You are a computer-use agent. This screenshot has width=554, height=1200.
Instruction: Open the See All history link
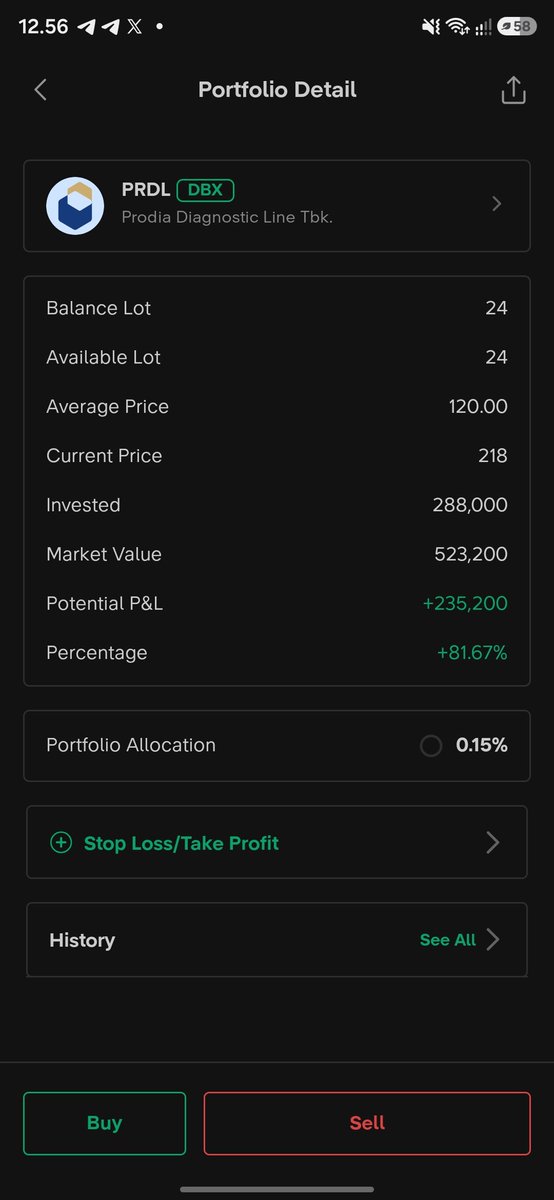click(x=448, y=940)
